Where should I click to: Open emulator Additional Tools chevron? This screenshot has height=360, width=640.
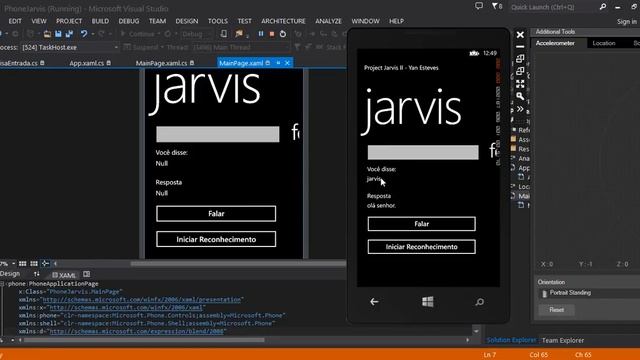[520, 109]
